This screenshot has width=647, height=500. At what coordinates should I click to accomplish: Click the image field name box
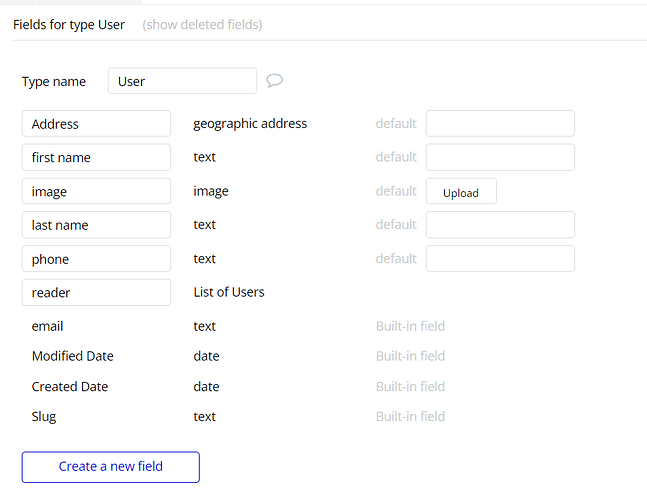pos(96,191)
